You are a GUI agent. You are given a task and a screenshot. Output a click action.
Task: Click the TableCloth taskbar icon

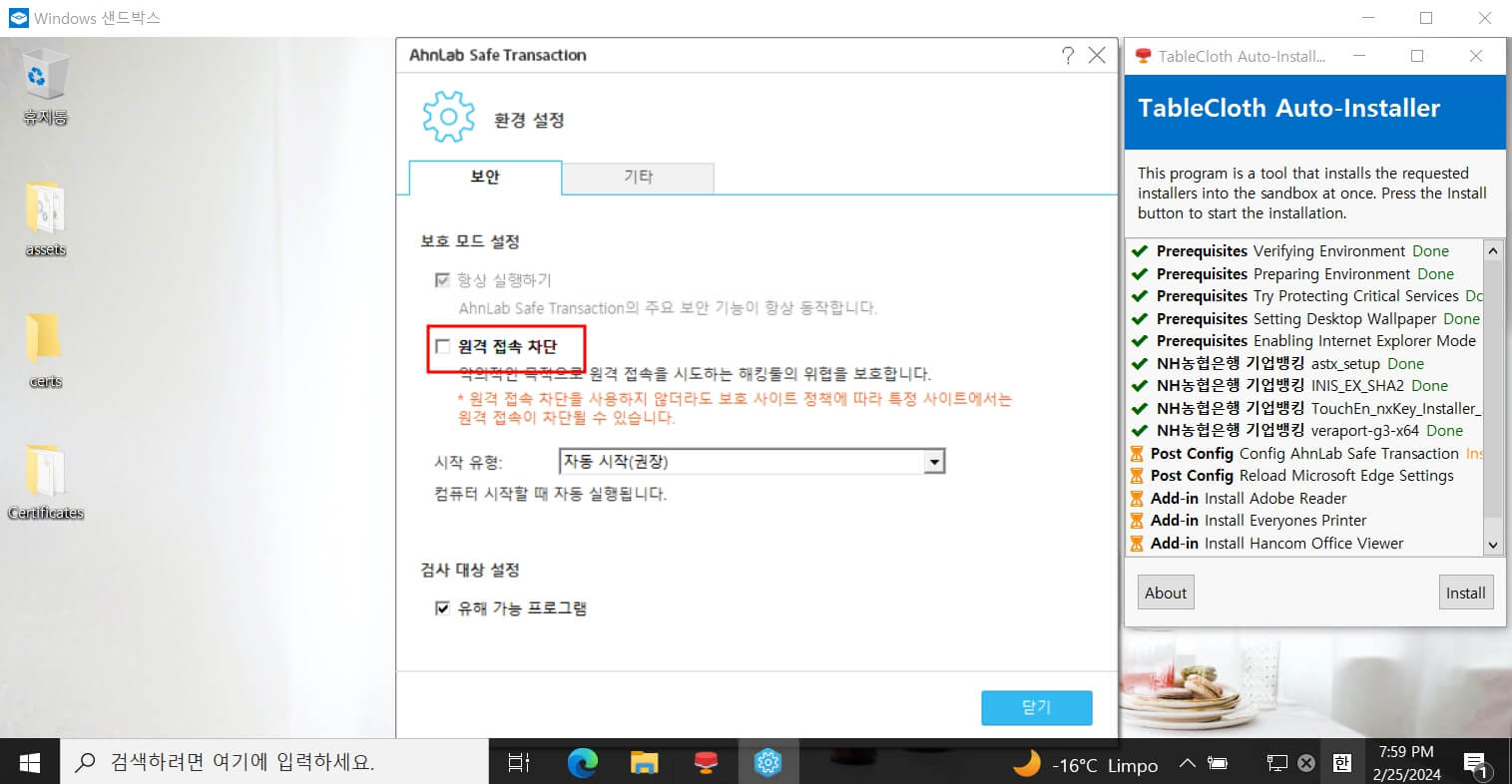click(707, 763)
